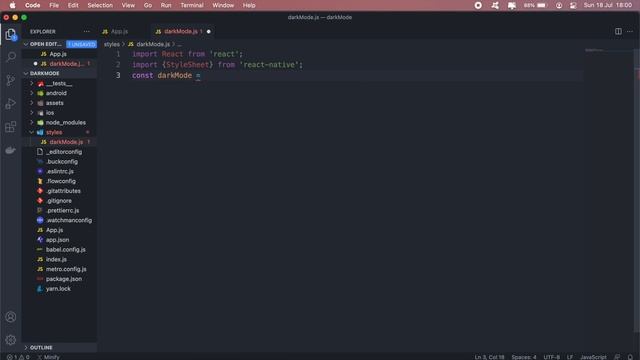Open Explorer views and more actions ellipsis
This screenshot has width=640, height=360.
pyautogui.click(x=87, y=31)
